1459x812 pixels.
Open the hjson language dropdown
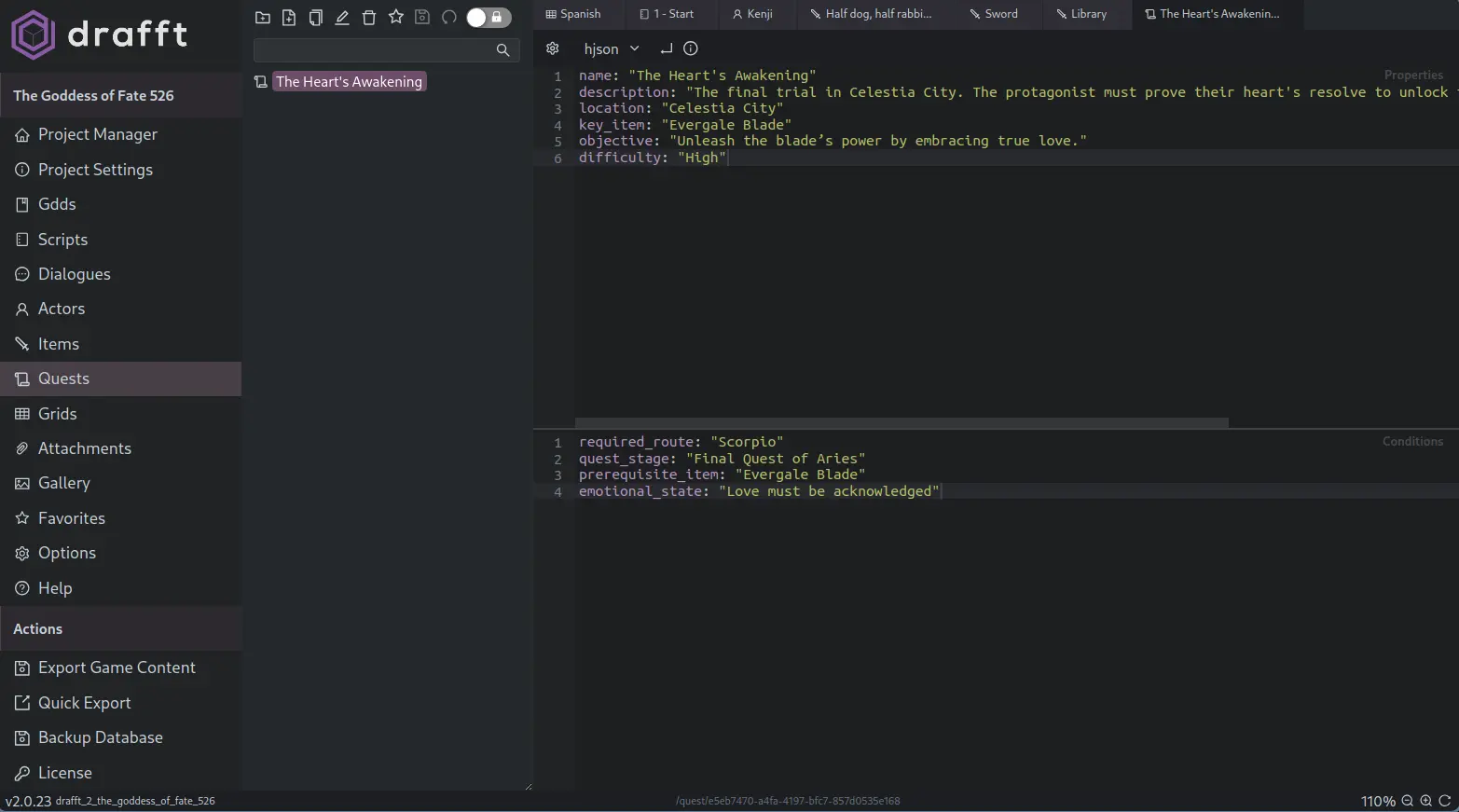coord(610,48)
